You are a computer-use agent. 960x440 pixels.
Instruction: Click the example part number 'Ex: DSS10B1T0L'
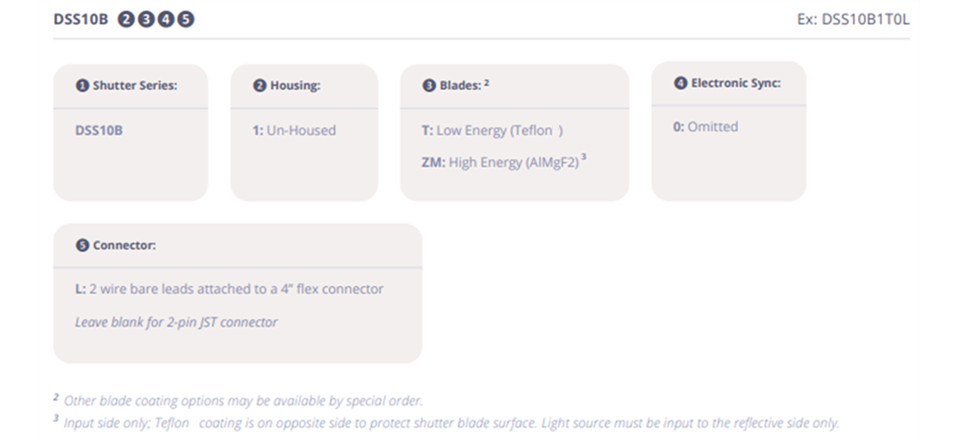[865, 19]
